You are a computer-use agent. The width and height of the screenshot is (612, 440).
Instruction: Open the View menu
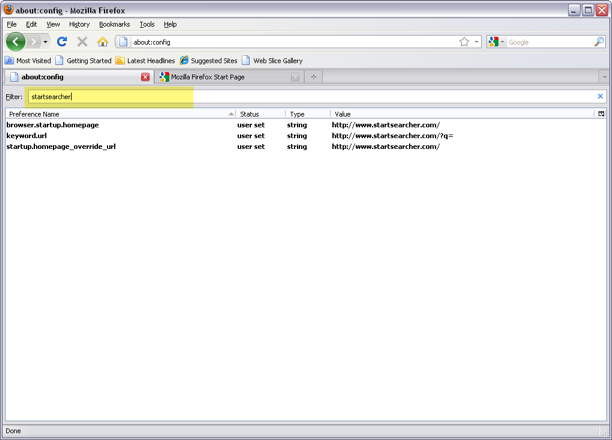(x=53, y=24)
